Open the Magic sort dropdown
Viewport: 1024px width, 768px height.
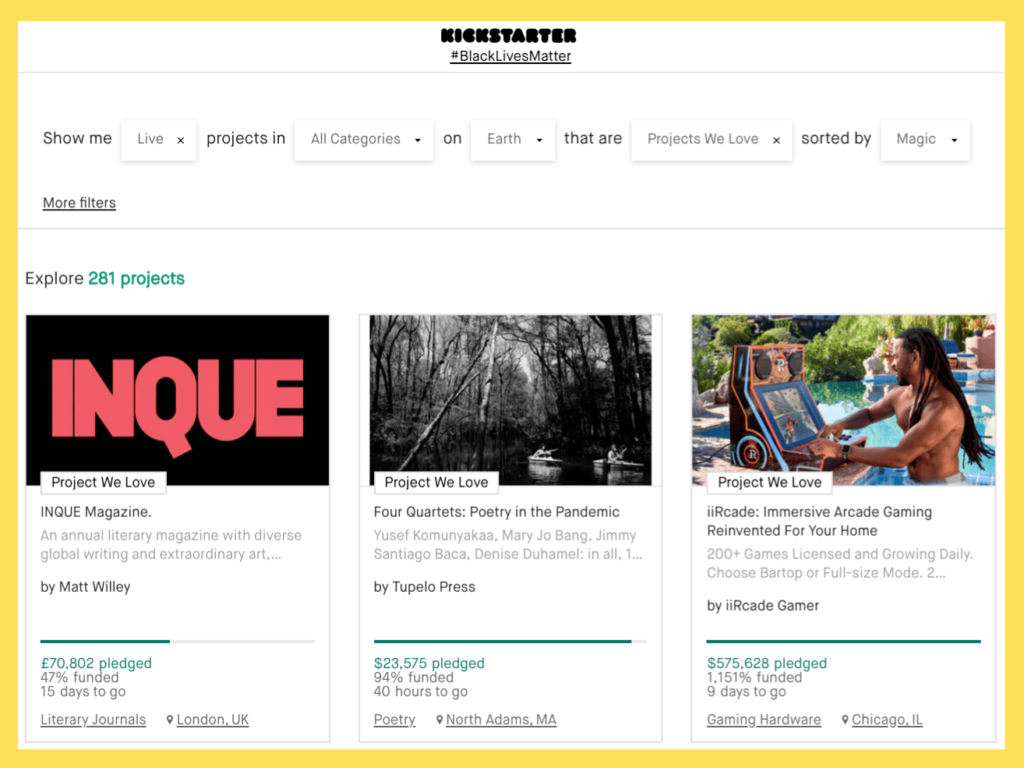click(x=925, y=139)
